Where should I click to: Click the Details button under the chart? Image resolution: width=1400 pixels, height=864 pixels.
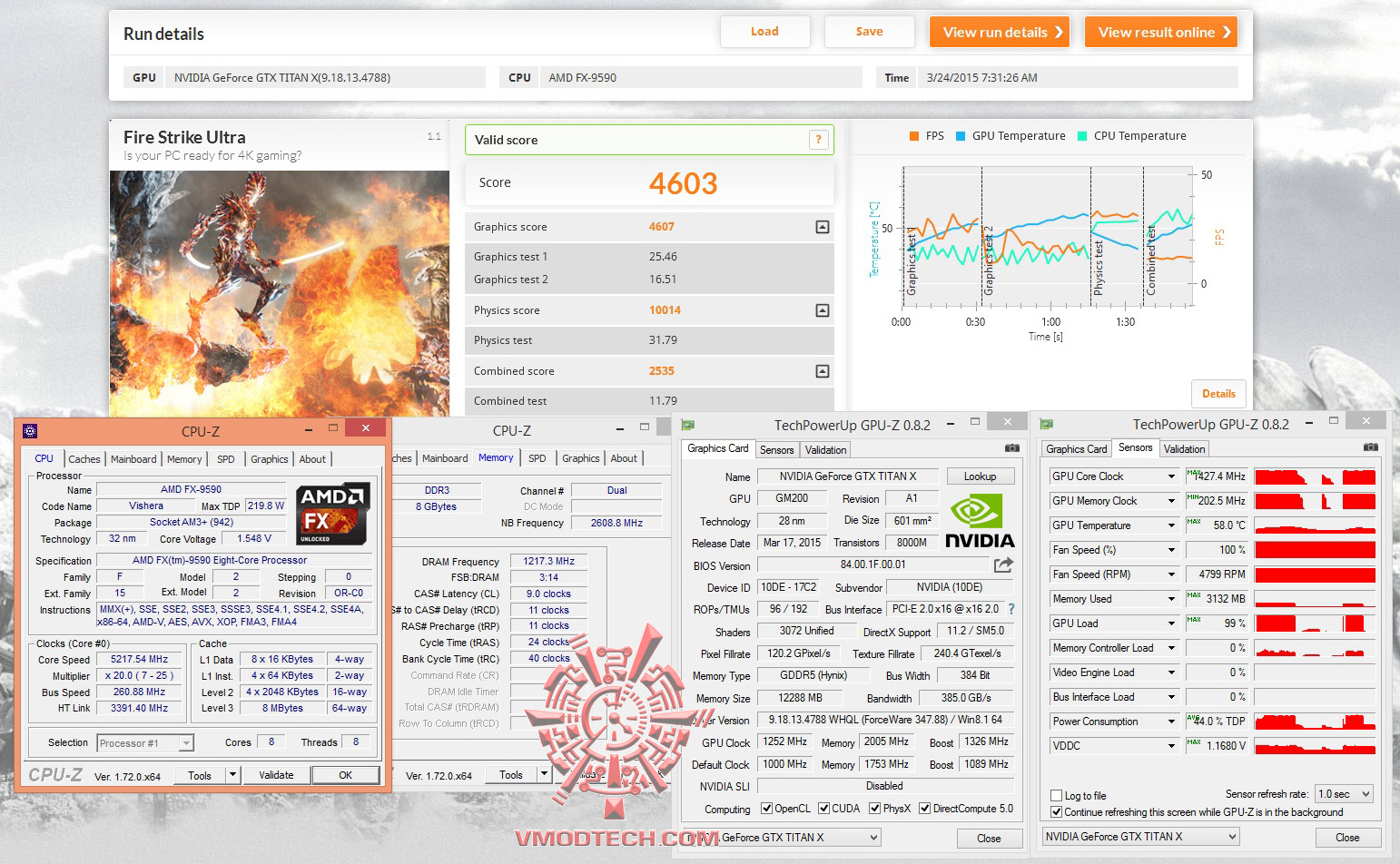pos(1218,394)
